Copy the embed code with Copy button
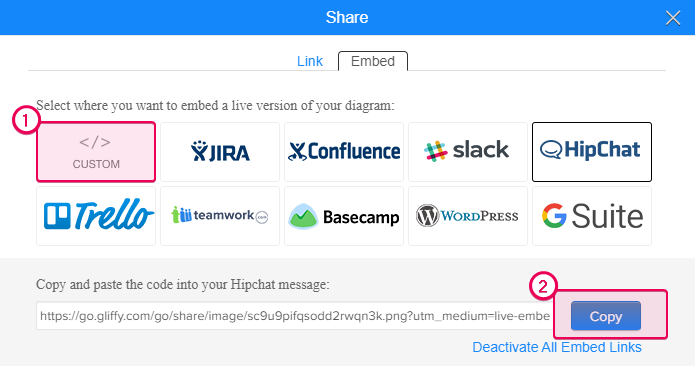Screen dimensions: 695x383 coord(605,316)
